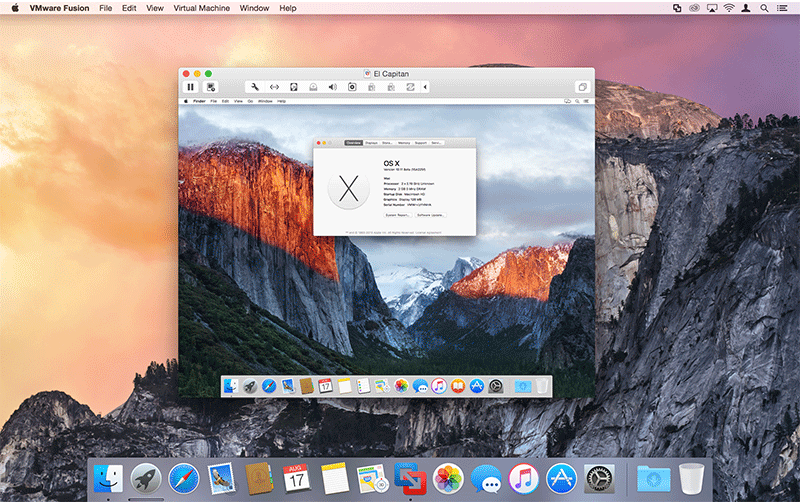The width and height of the screenshot is (800, 502).
Task: Open Reminders in guest VM dock
Action: click(363, 386)
